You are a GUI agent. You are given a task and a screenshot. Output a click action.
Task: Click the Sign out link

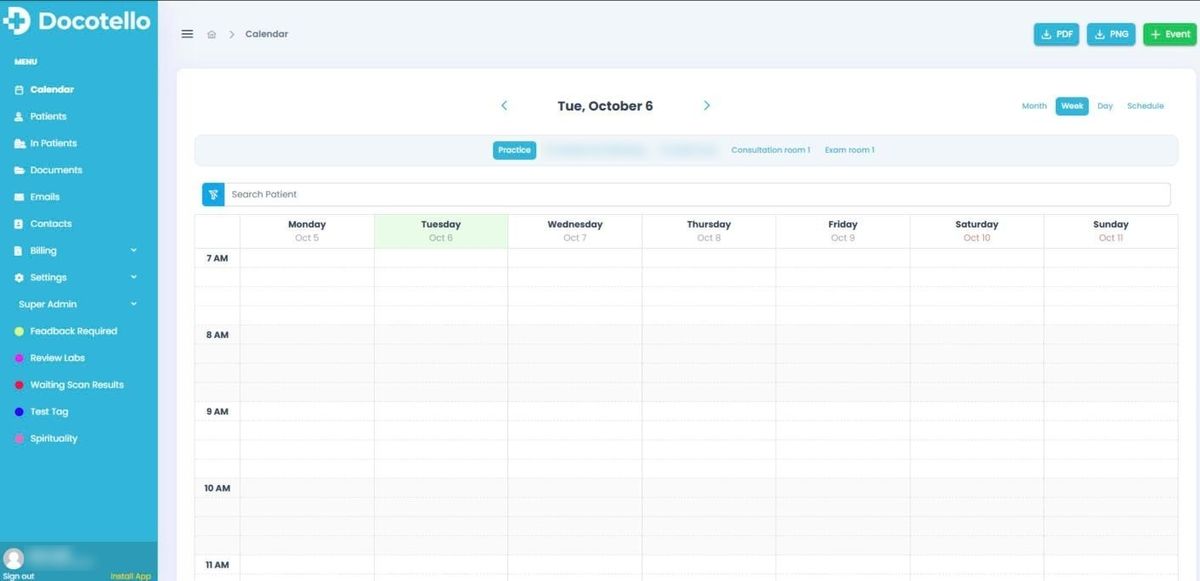click(18, 577)
